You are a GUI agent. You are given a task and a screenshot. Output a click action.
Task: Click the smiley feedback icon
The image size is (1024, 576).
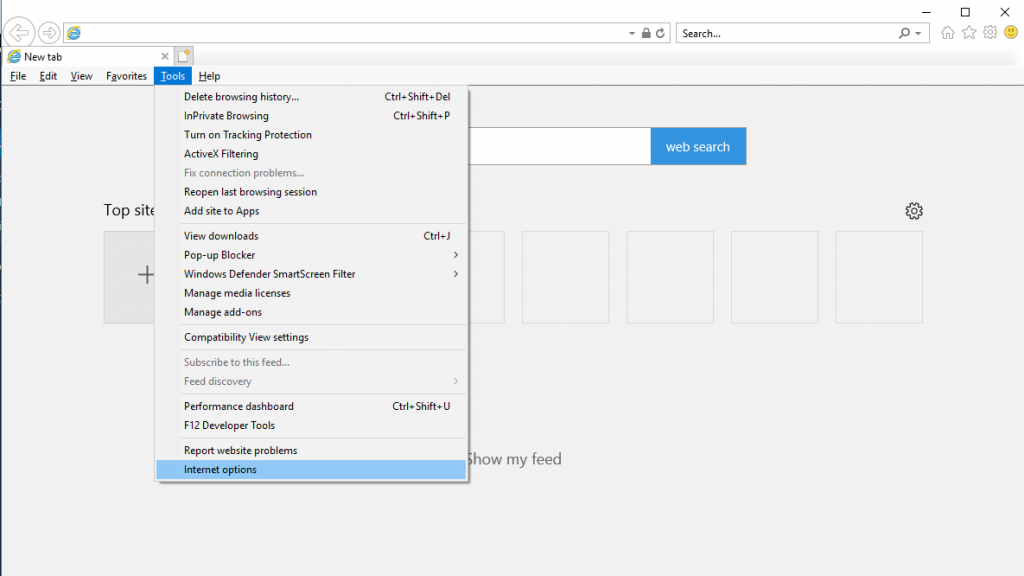point(1011,32)
